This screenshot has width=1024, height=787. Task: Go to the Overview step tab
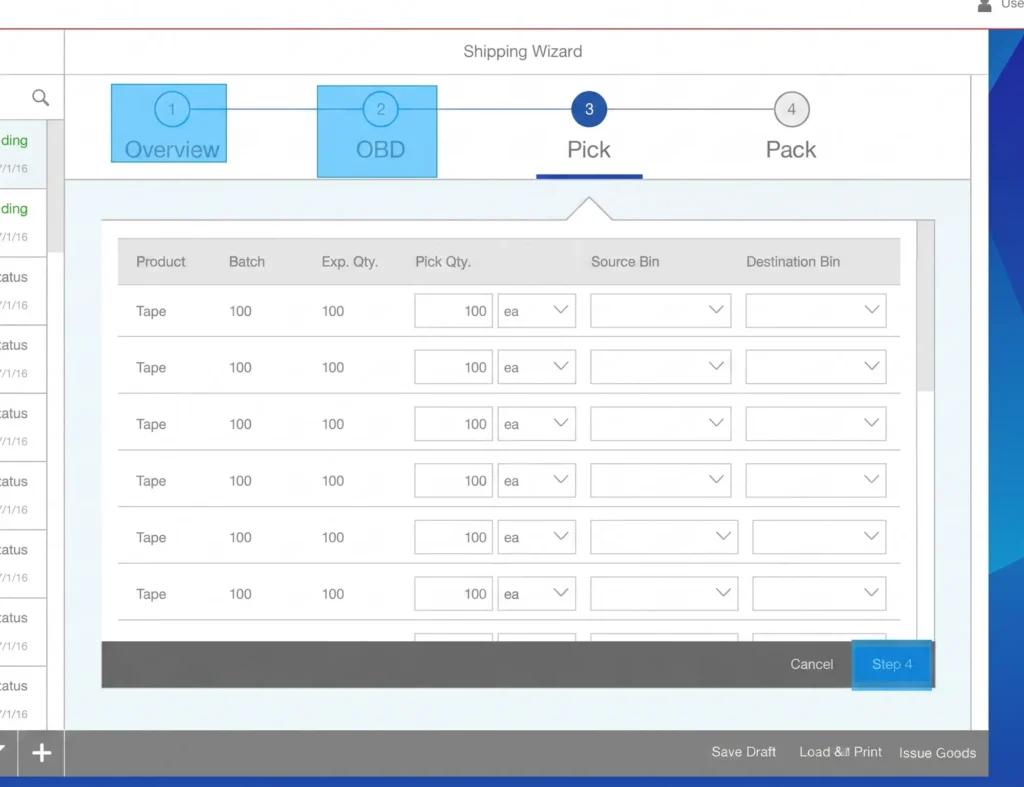pos(169,123)
